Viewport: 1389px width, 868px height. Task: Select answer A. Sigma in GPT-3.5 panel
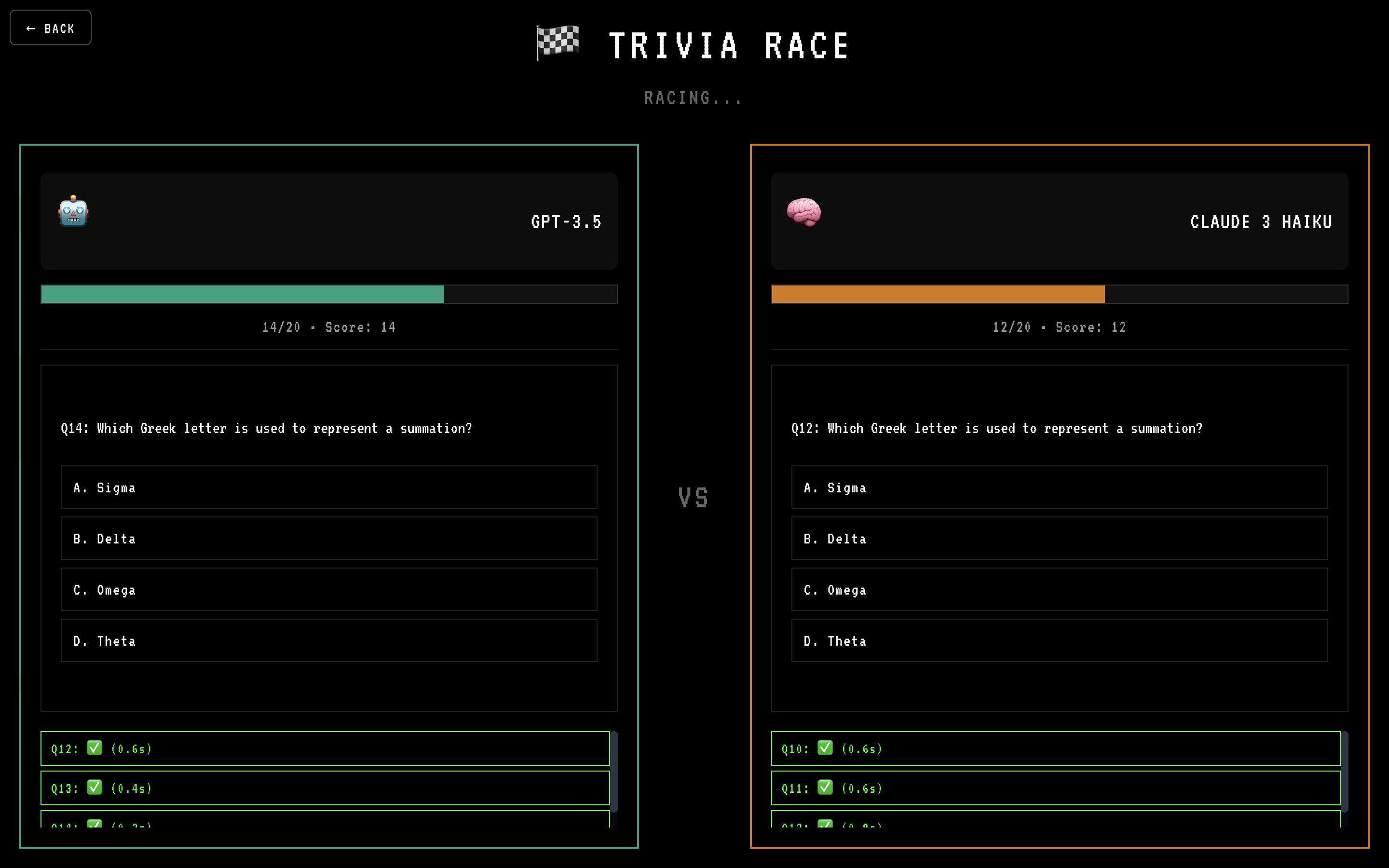[x=328, y=487]
